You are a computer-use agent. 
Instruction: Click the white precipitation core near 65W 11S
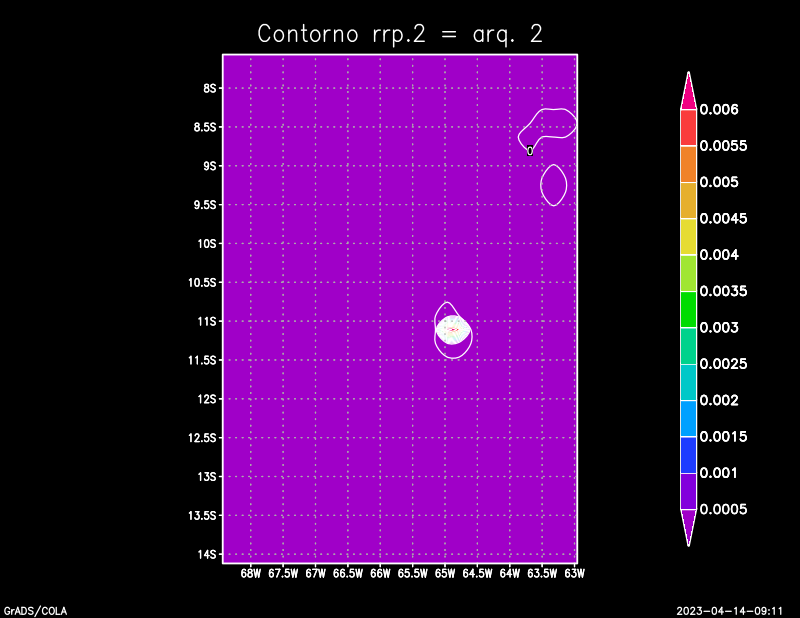(x=453, y=330)
